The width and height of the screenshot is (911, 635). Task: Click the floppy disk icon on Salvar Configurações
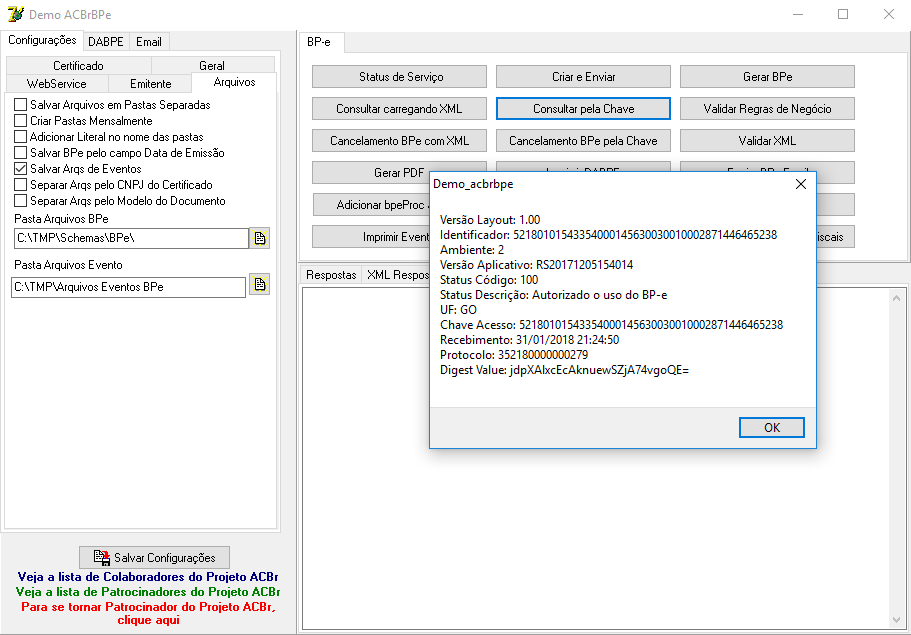pos(102,558)
